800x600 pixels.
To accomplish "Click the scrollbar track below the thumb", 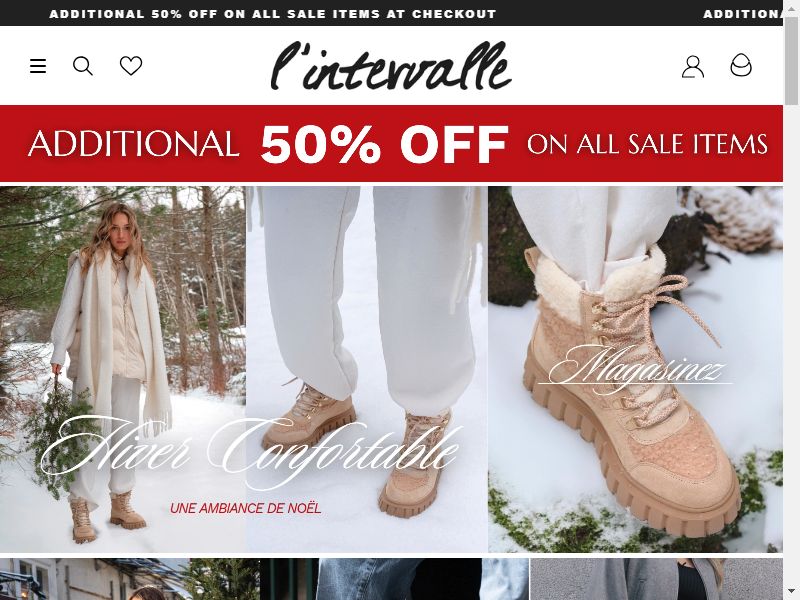I will (x=791, y=352).
